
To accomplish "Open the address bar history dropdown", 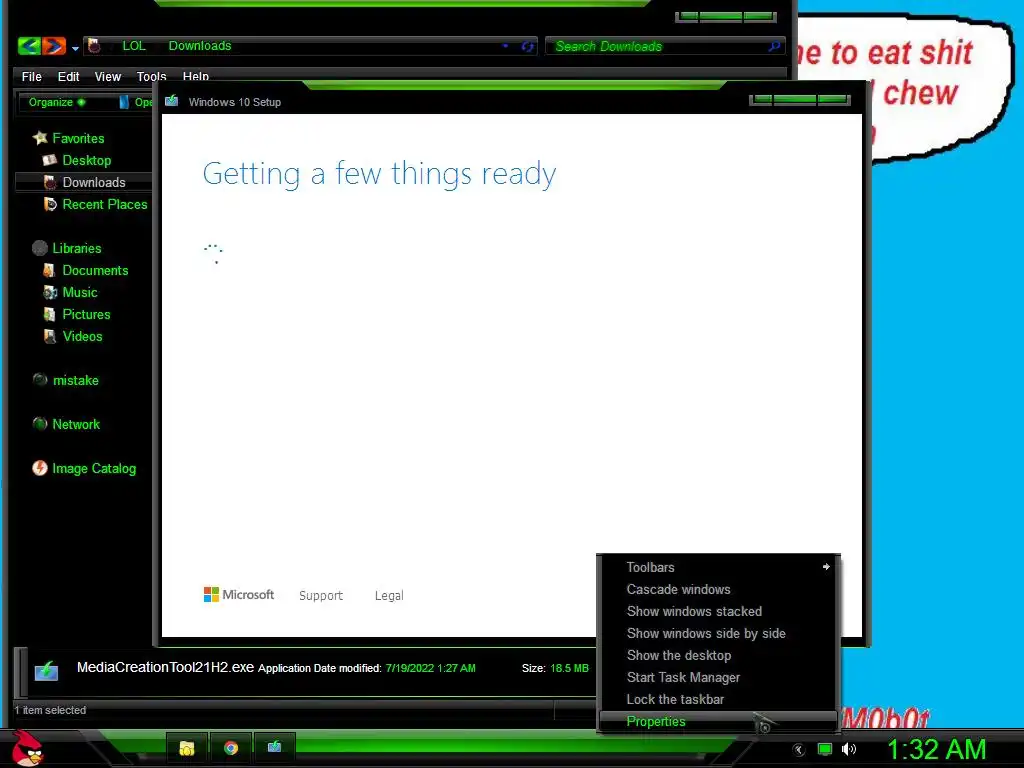I will [x=505, y=46].
